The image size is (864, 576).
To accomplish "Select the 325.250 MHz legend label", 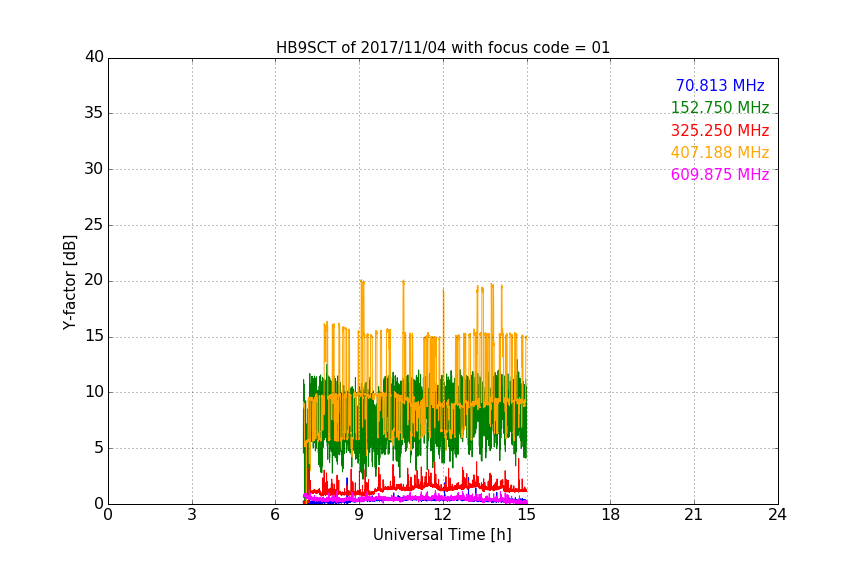I will click(x=720, y=130).
